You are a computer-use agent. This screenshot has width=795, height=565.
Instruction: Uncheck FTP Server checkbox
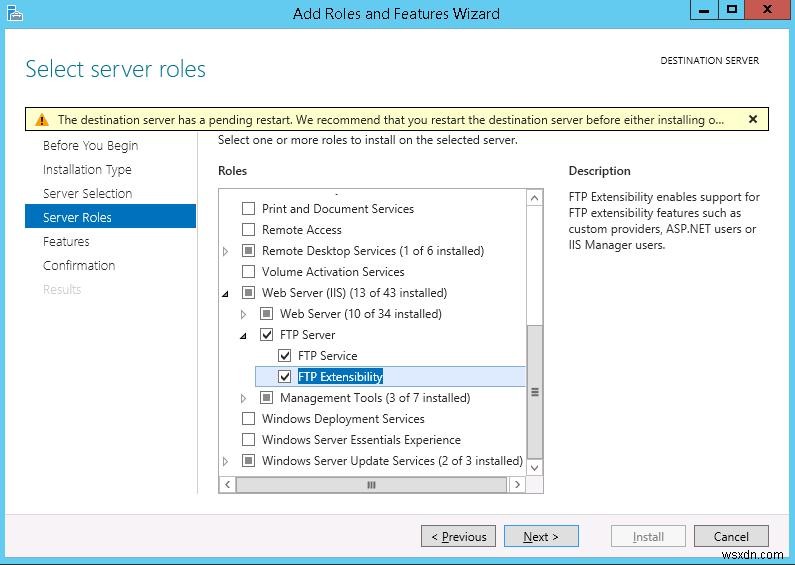(x=267, y=335)
